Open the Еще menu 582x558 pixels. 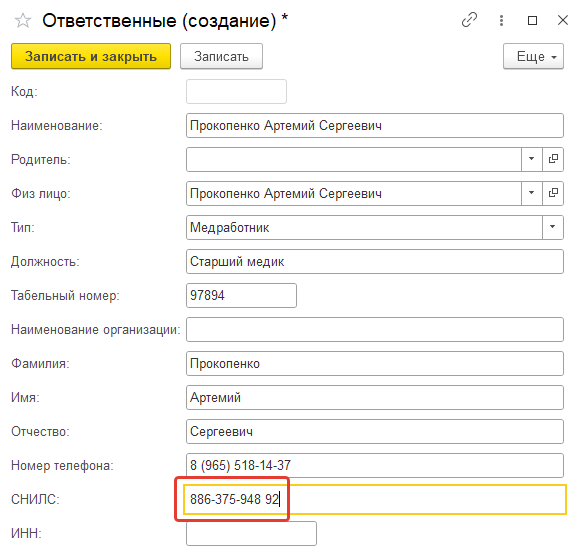(x=533, y=56)
